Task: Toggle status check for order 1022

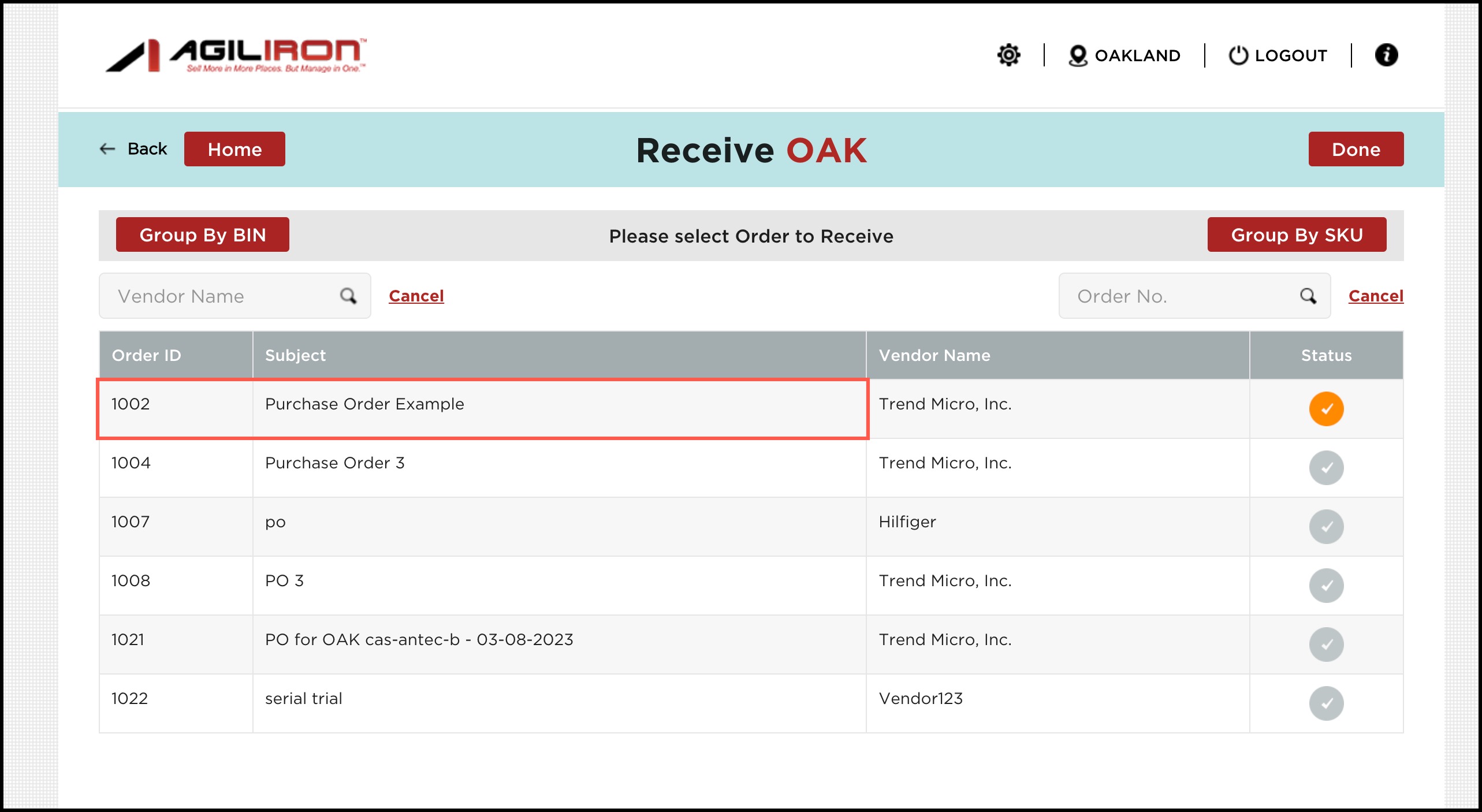Action: pyautogui.click(x=1326, y=703)
